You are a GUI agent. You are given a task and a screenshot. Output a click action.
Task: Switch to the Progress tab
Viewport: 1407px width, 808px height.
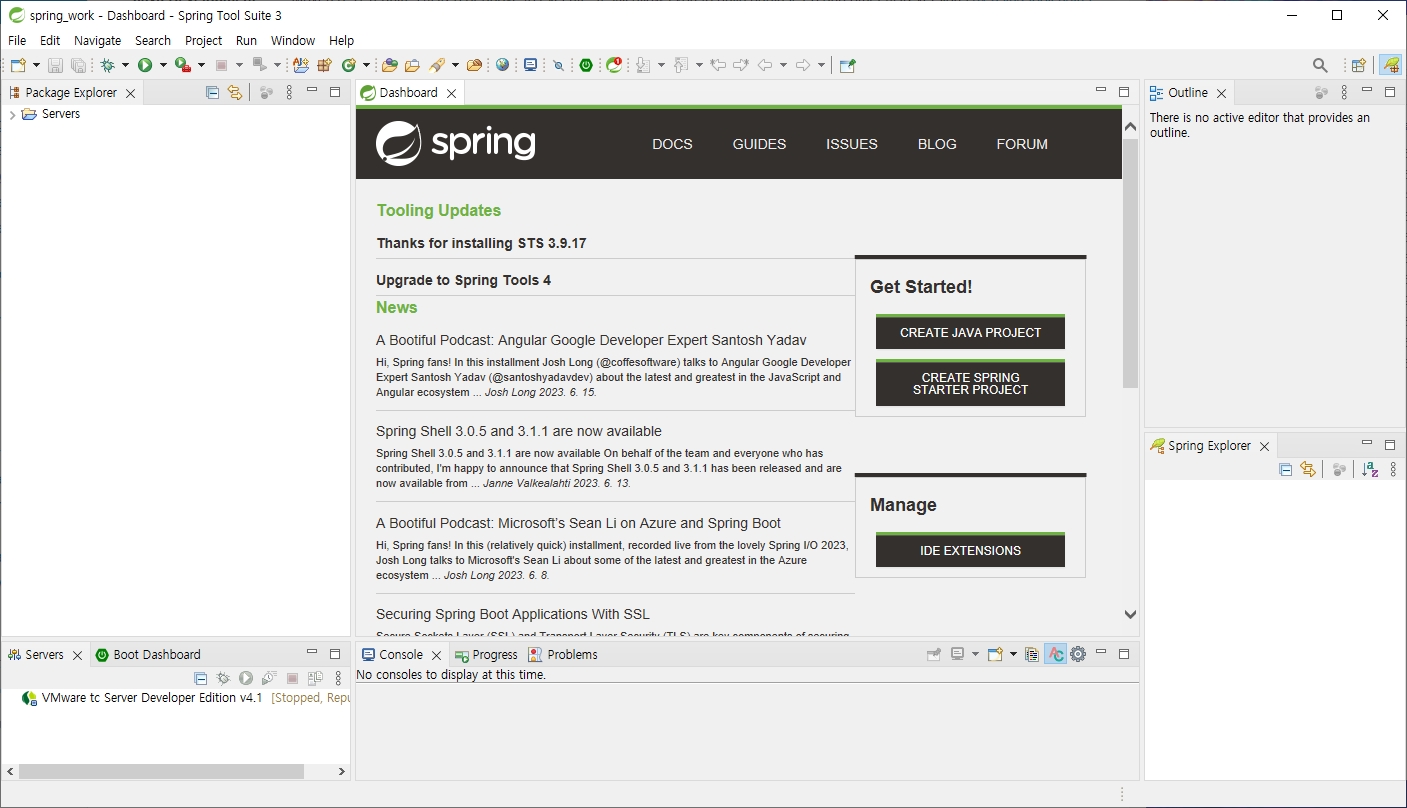486,654
